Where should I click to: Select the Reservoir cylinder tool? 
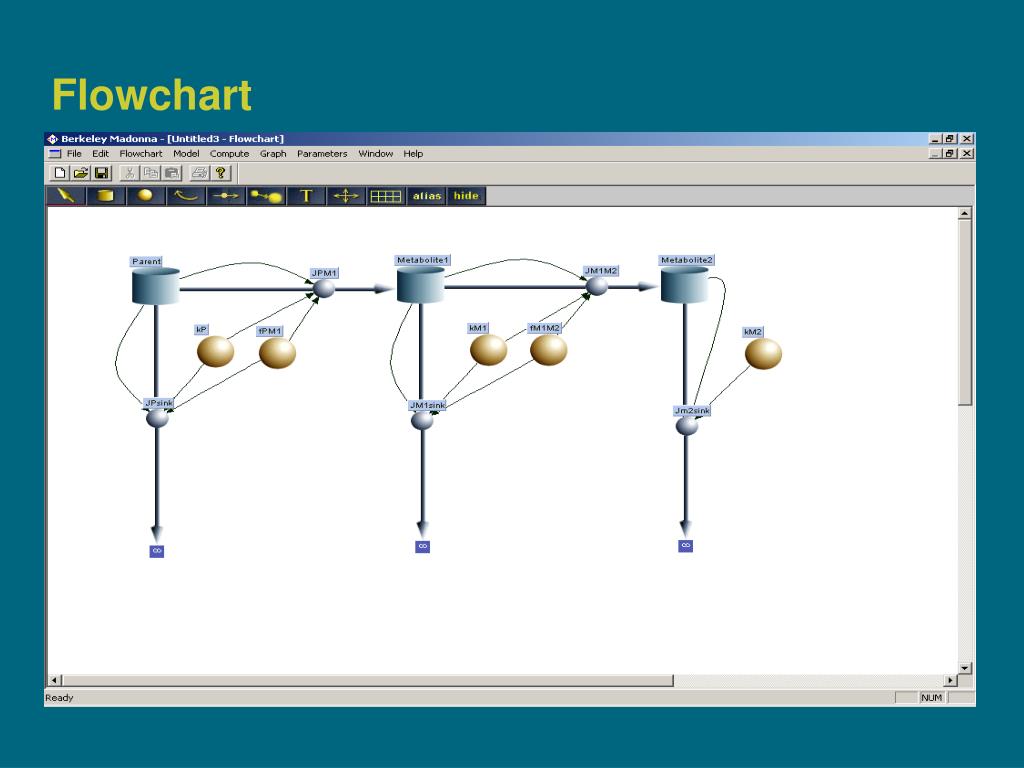[x=106, y=195]
